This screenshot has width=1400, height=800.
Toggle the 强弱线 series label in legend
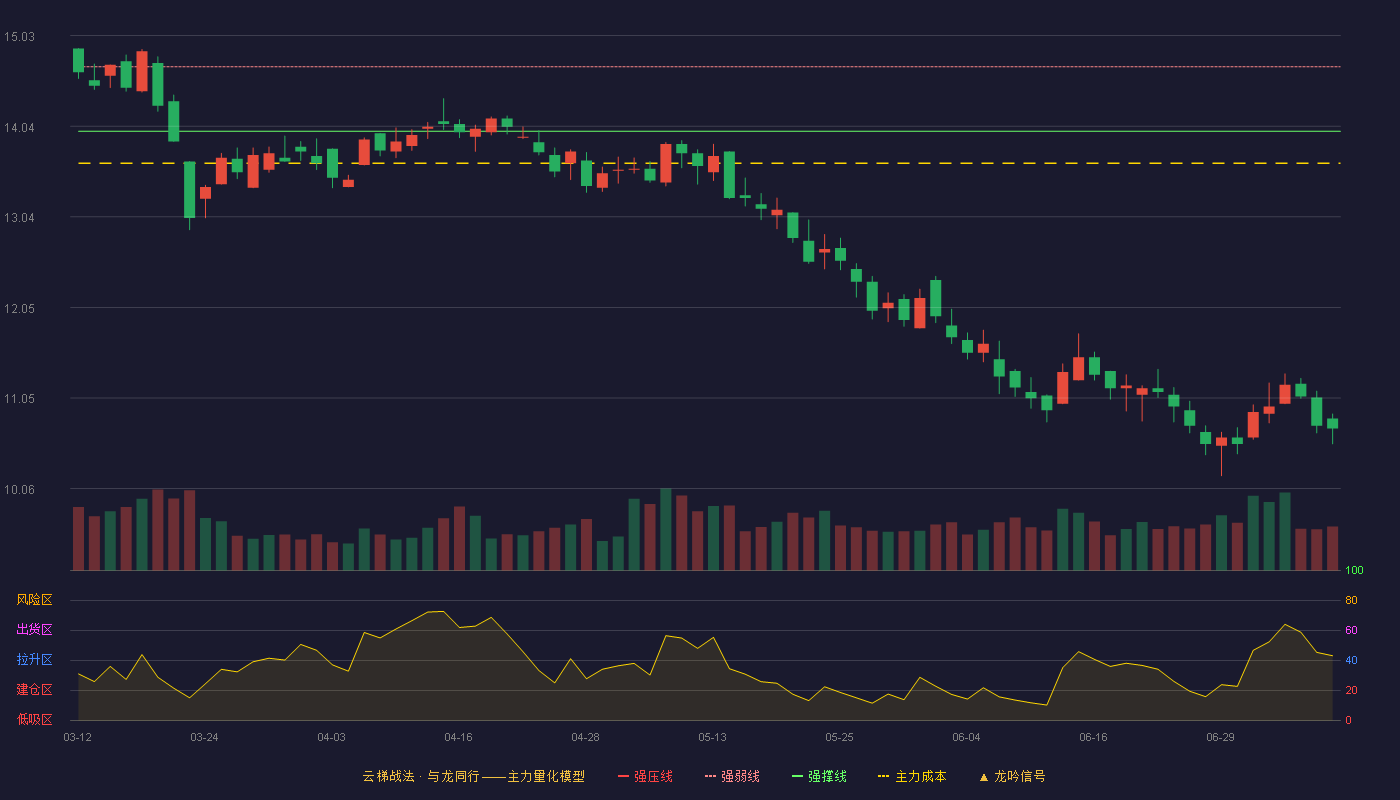point(740,776)
